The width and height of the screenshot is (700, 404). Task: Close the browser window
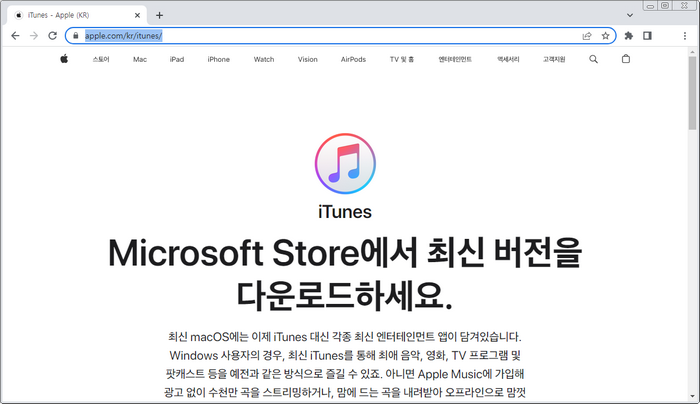pyautogui.click(x=684, y=5)
